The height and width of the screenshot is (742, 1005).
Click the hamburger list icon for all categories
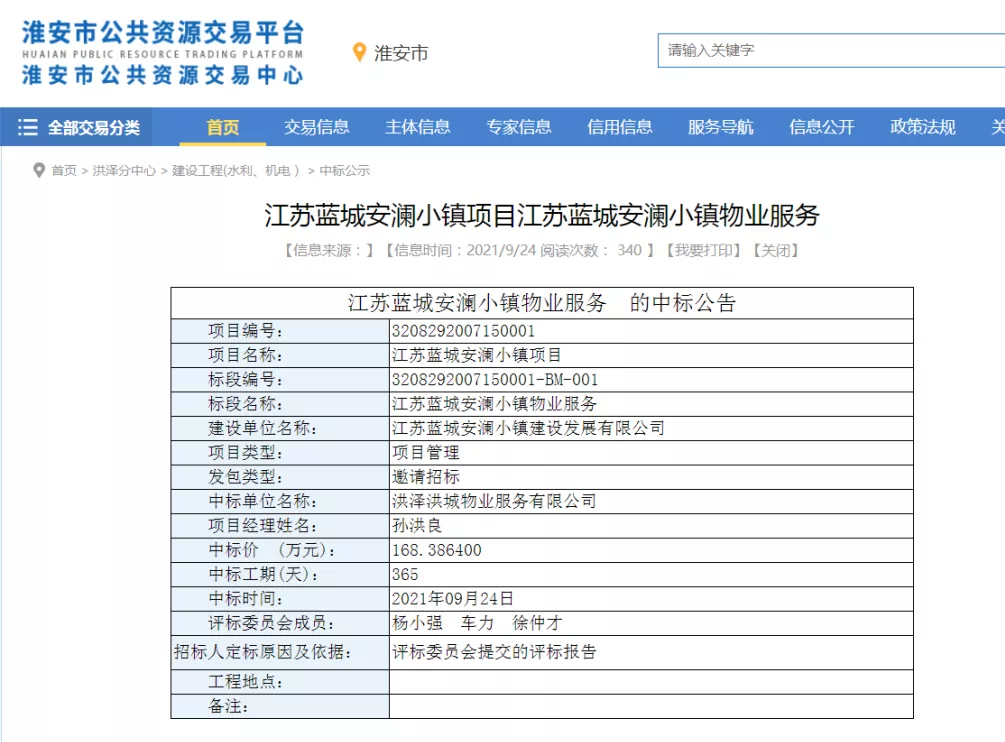pos(28,127)
